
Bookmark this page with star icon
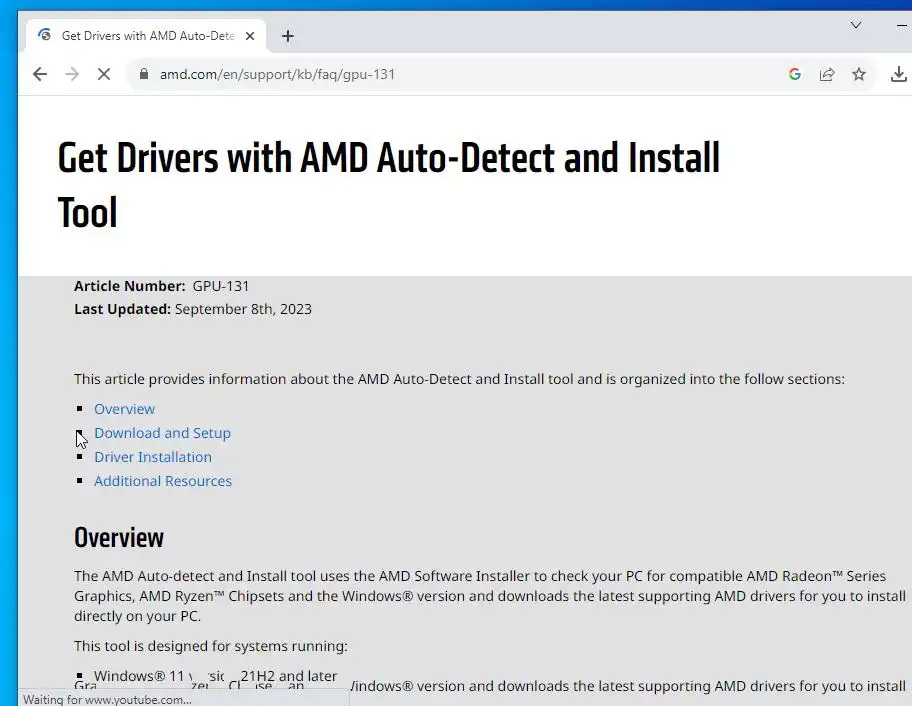(x=859, y=74)
